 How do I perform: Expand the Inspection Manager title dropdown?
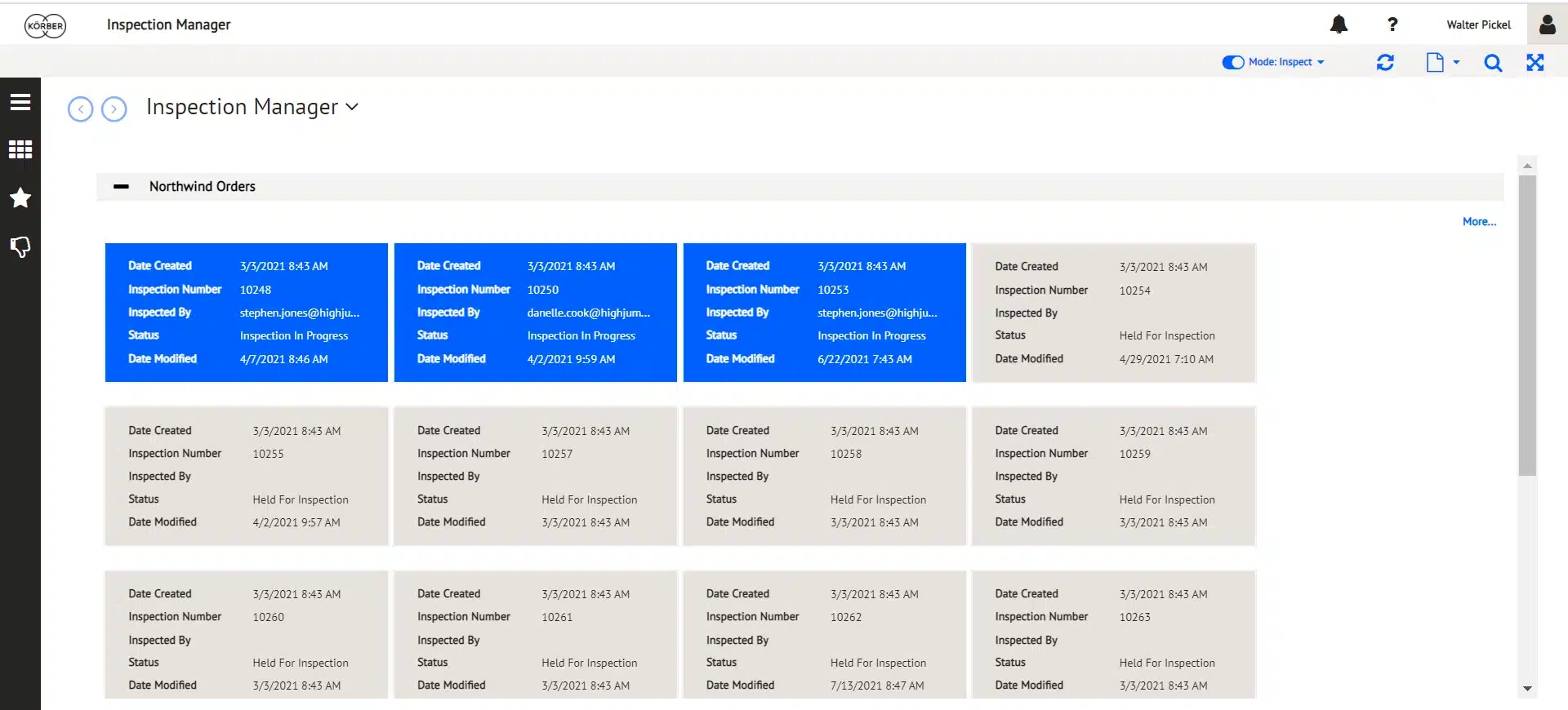point(352,107)
